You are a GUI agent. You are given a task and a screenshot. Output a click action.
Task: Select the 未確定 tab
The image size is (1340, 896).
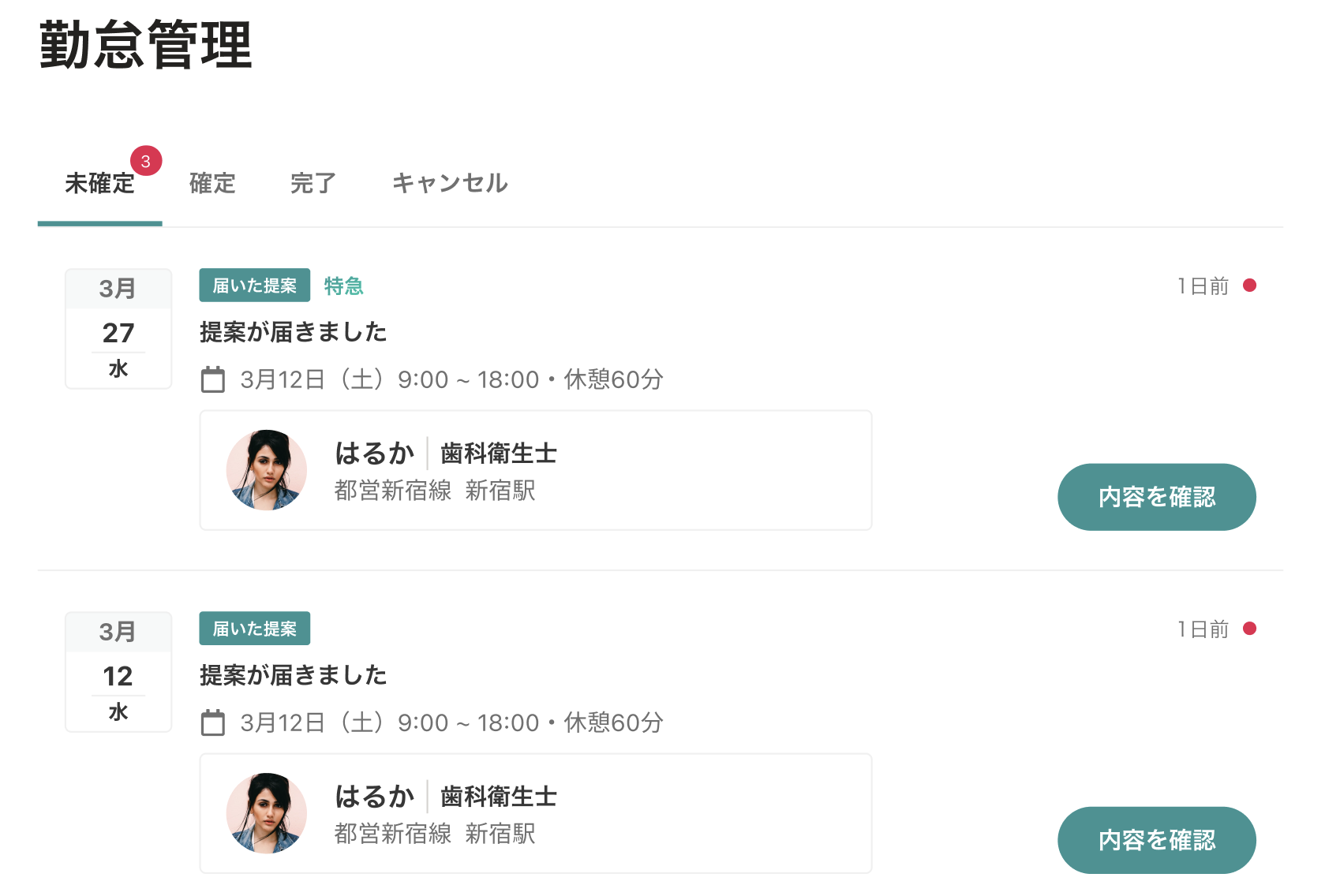[x=100, y=184]
